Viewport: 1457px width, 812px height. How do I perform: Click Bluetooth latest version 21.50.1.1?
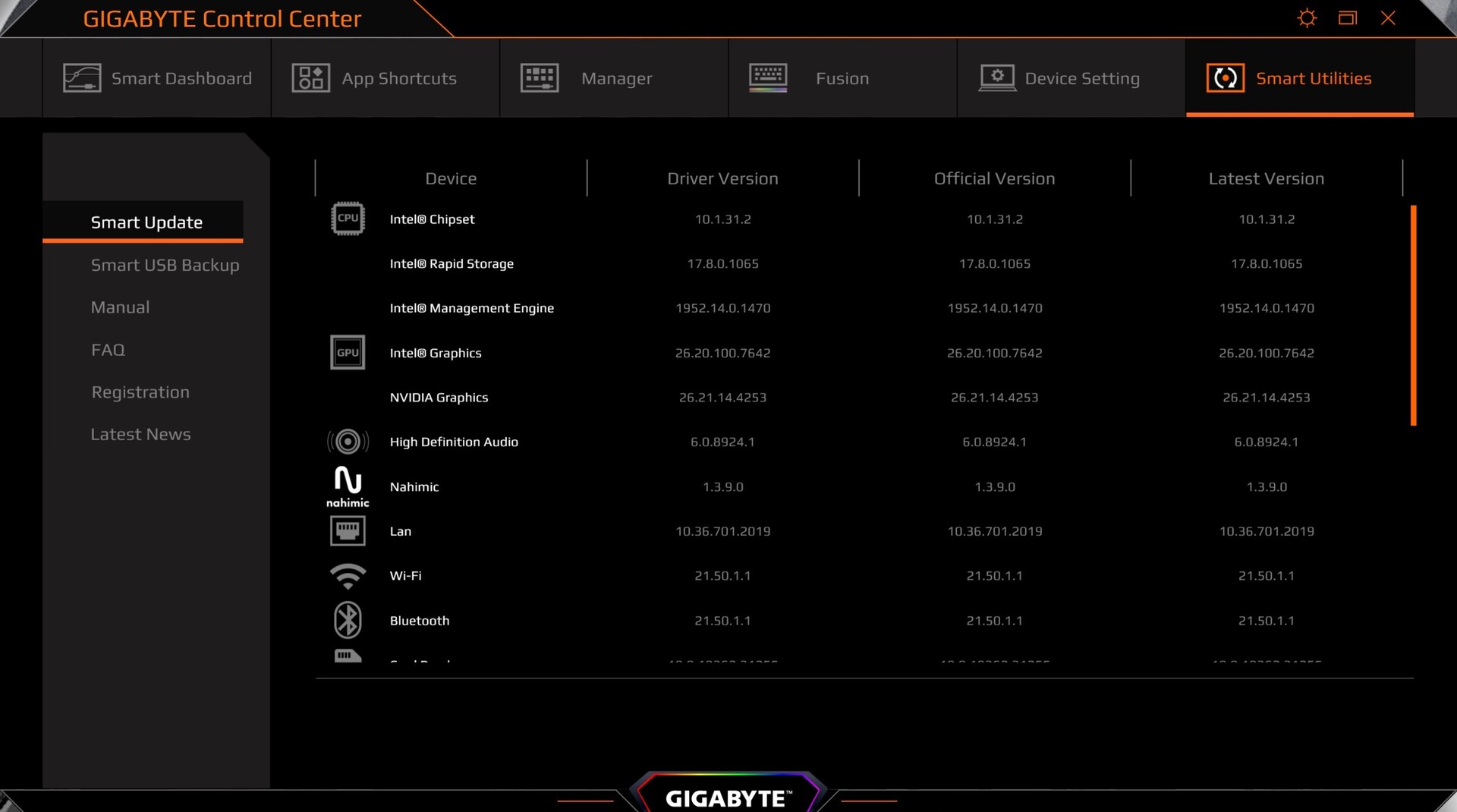(x=1267, y=620)
